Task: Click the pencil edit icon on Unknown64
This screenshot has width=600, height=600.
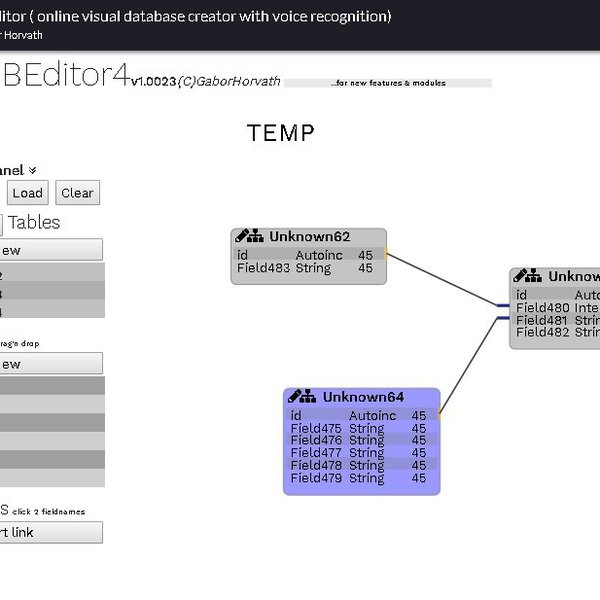Action: pyautogui.click(x=295, y=396)
